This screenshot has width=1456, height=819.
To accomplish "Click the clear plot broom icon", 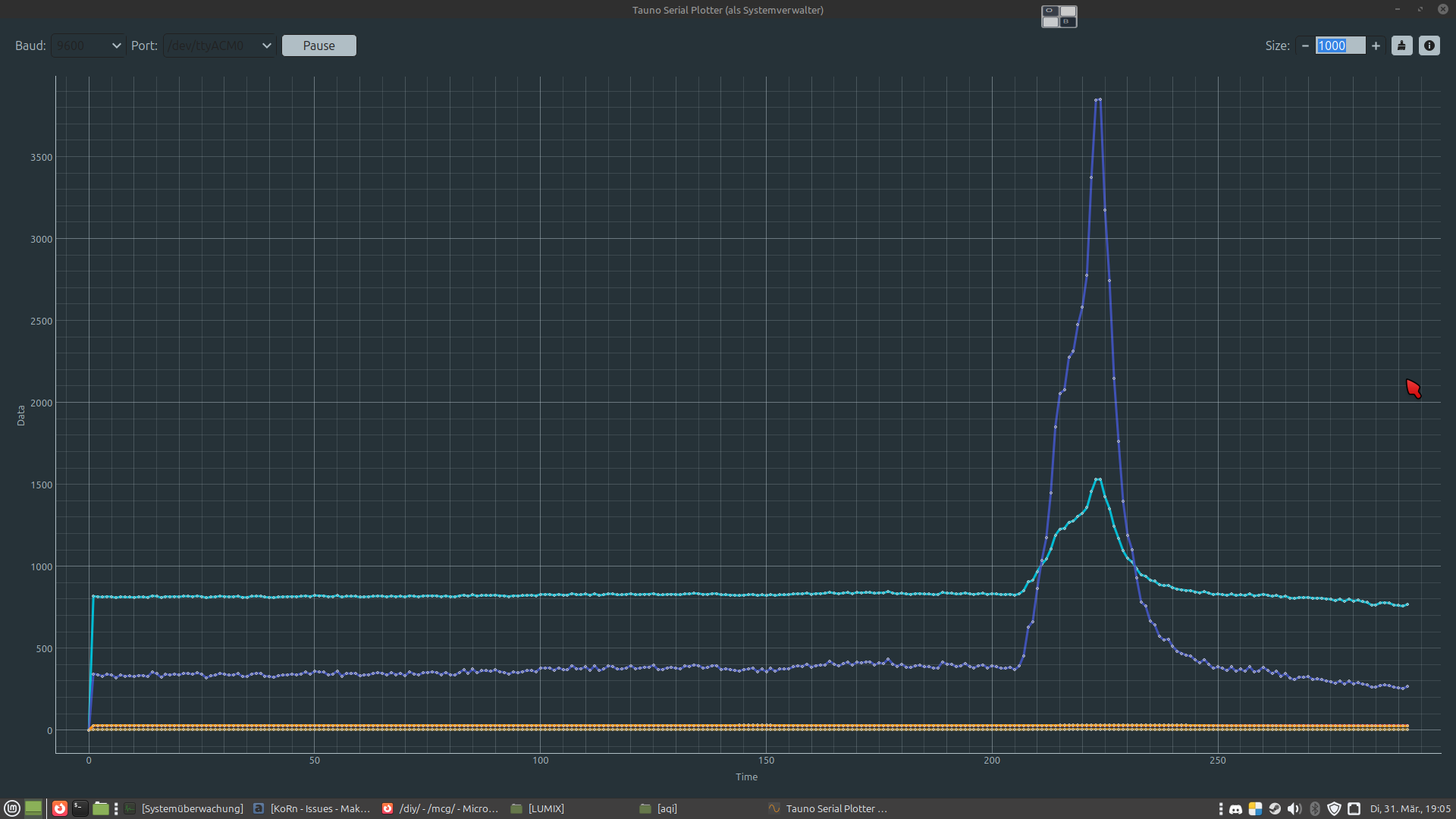I will [1401, 45].
